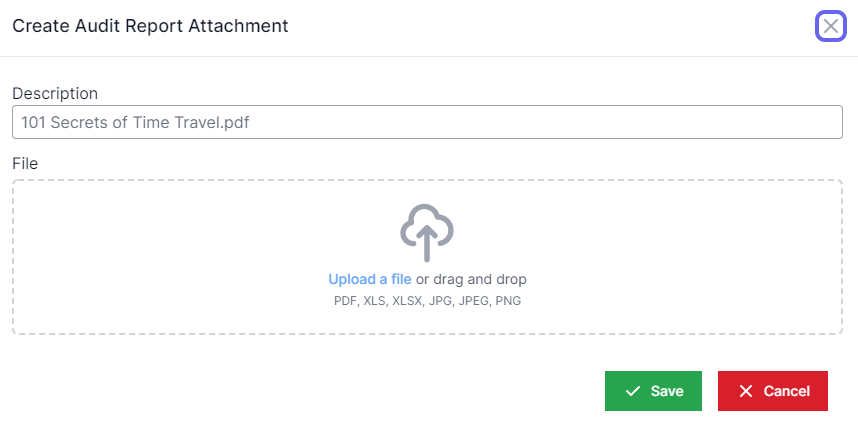The height and width of the screenshot is (445, 858).
Task: Click the 'or drag and drop' text
Action: pos(471,279)
